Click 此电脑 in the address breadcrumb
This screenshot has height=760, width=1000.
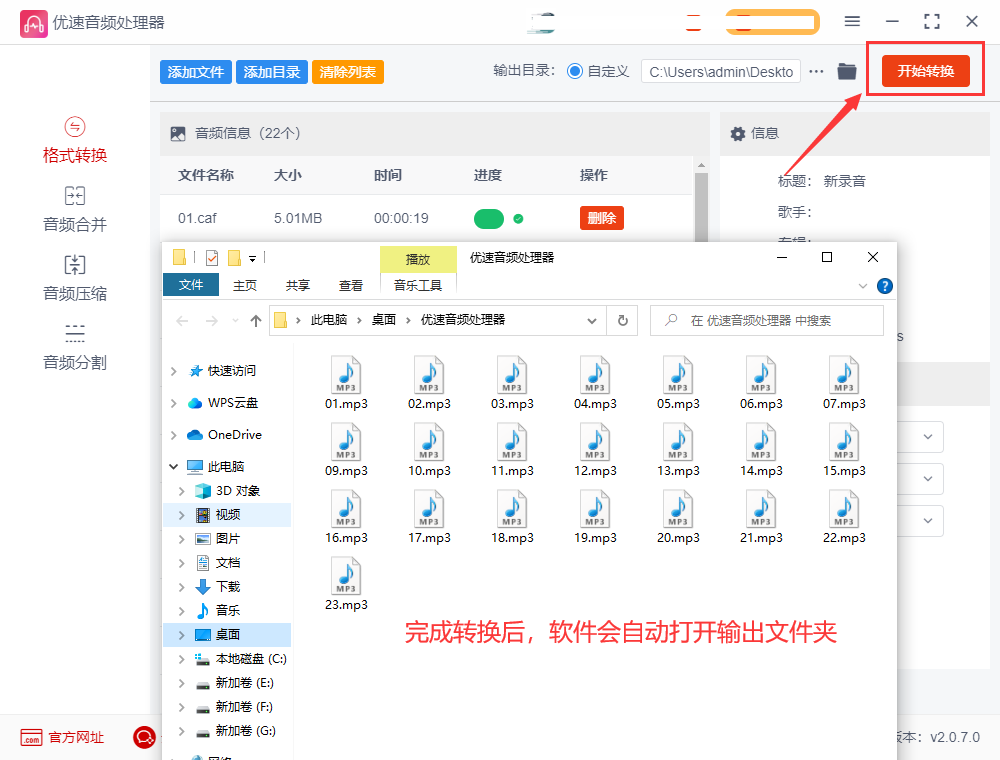click(x=328, y=320)
